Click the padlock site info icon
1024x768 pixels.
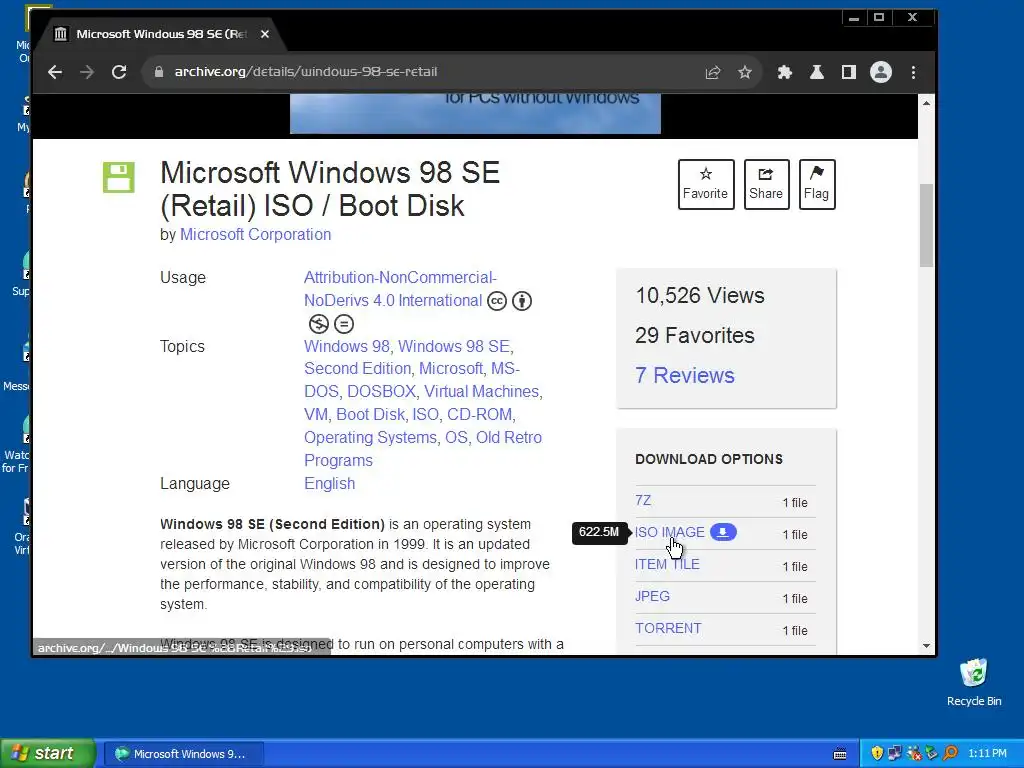(158, 72)
